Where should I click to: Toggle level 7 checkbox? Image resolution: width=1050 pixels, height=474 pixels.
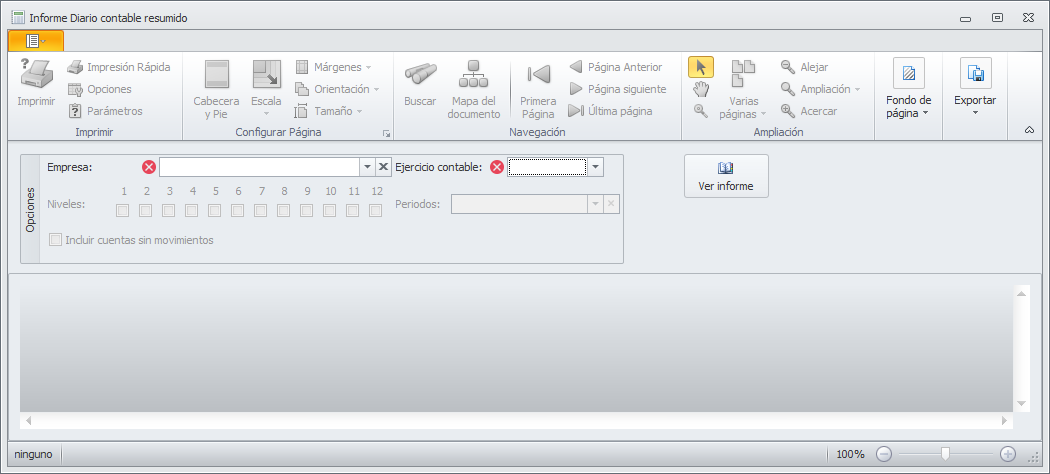click(261, 211)
